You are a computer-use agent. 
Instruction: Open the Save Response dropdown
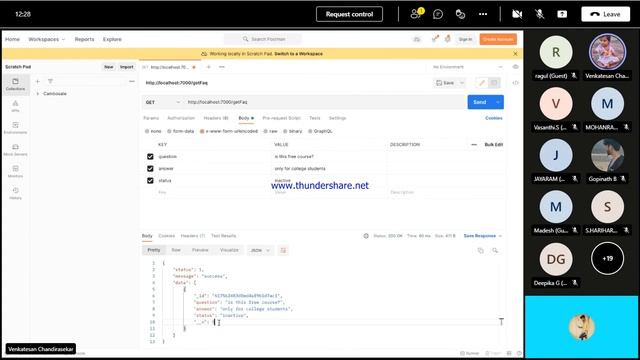point(482,236)
